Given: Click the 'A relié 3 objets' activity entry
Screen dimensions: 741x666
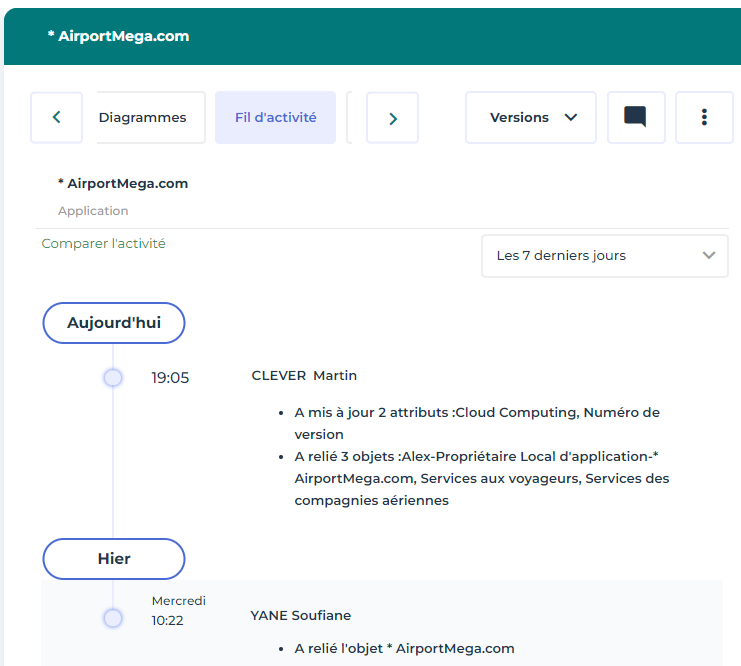Looking at the screenshot, I should click(x=480, y=478).
